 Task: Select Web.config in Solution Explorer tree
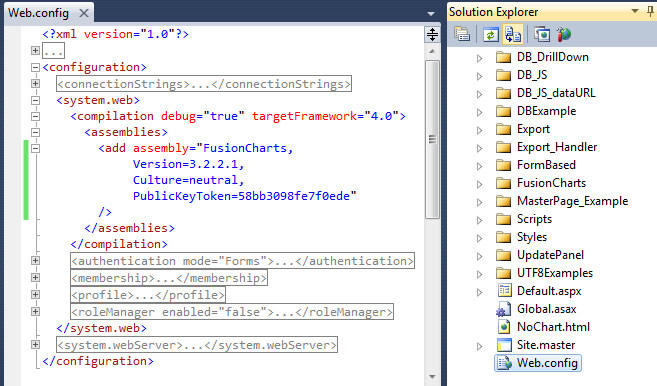(x=538, y=363)
